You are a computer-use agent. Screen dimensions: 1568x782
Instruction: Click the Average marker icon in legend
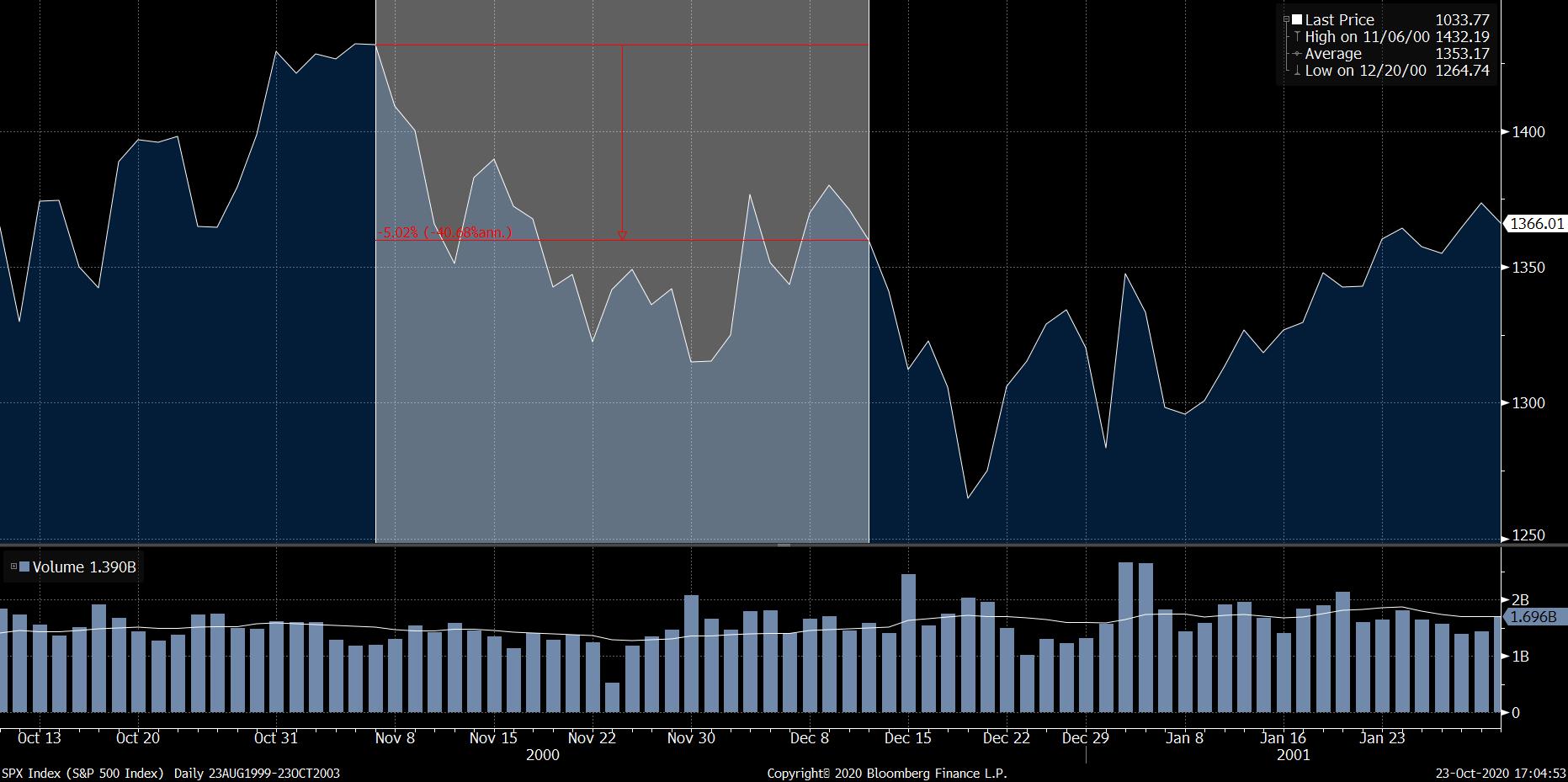[x=1297, y=54]
